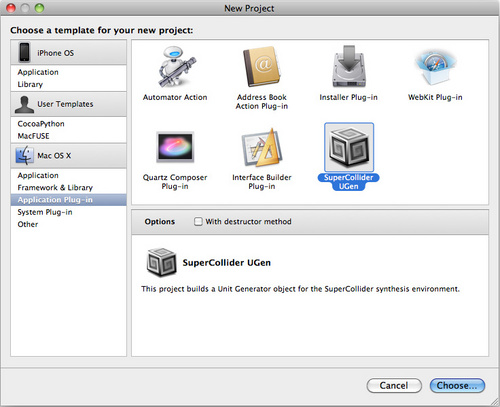500x407 pixels.
Task: Click the iPhone OS section icon
Action: coord(24,52)
